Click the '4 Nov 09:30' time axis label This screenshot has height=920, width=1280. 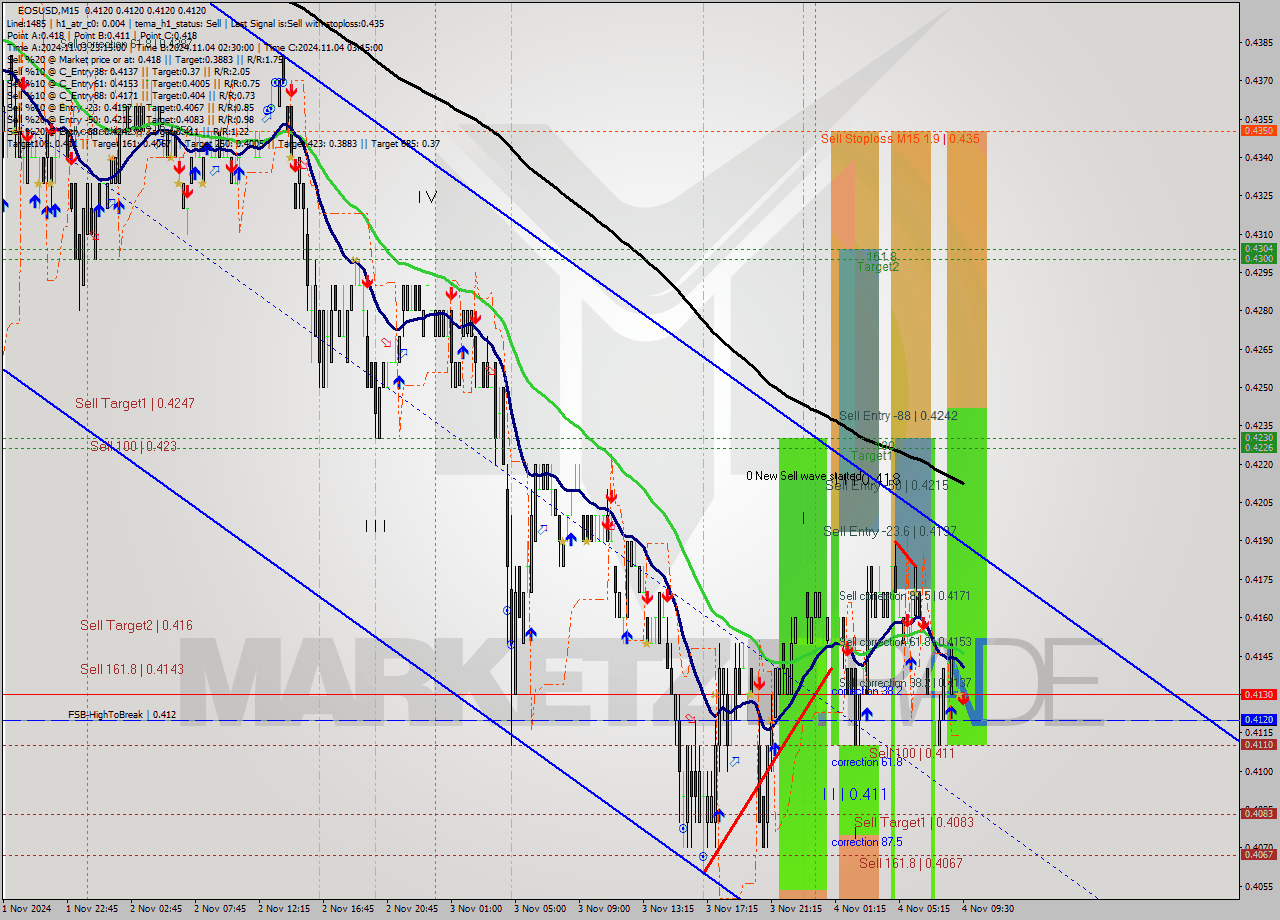[987, 909]
